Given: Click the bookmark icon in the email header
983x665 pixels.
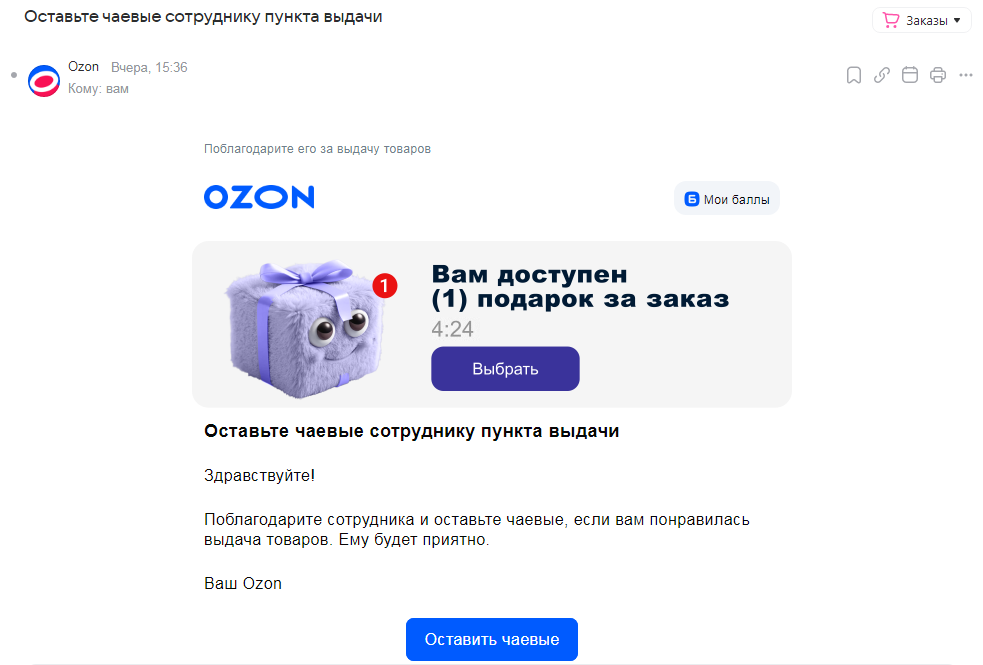Looking at the screenshot, I should (853, 75).
